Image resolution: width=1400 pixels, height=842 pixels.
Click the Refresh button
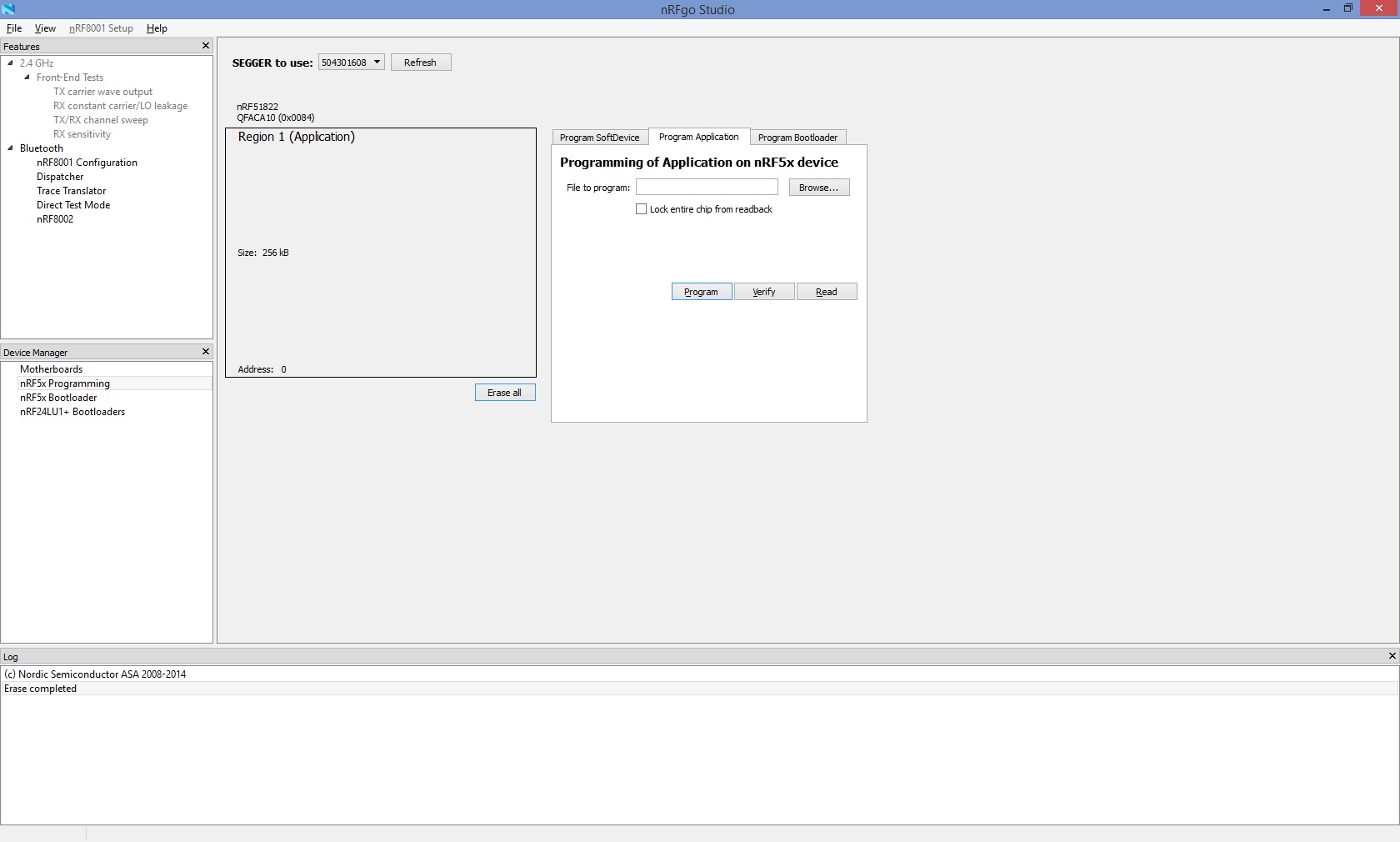click(x=421, y=63)
